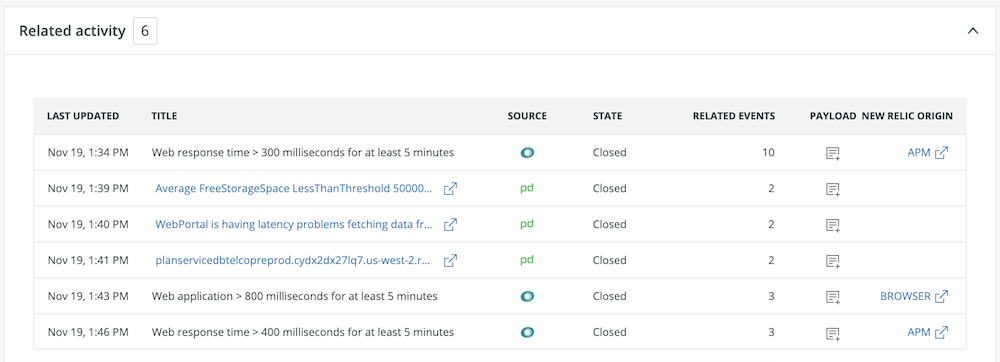Screen dimensions: 1000x362
Task: Click Closed state in 1:43 PM row
Action: tap(609, 296)
